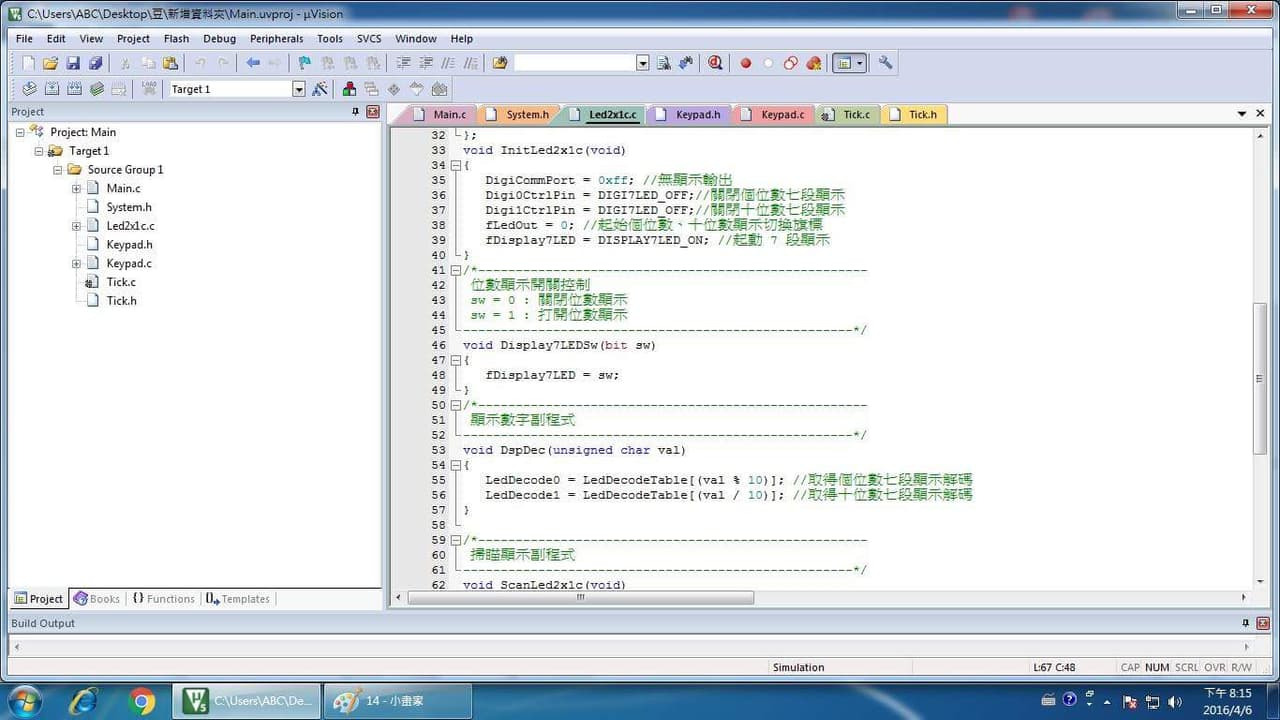Open the Configuration wrench icon
The image size is (1280, 720).
(x=885, y=62)
